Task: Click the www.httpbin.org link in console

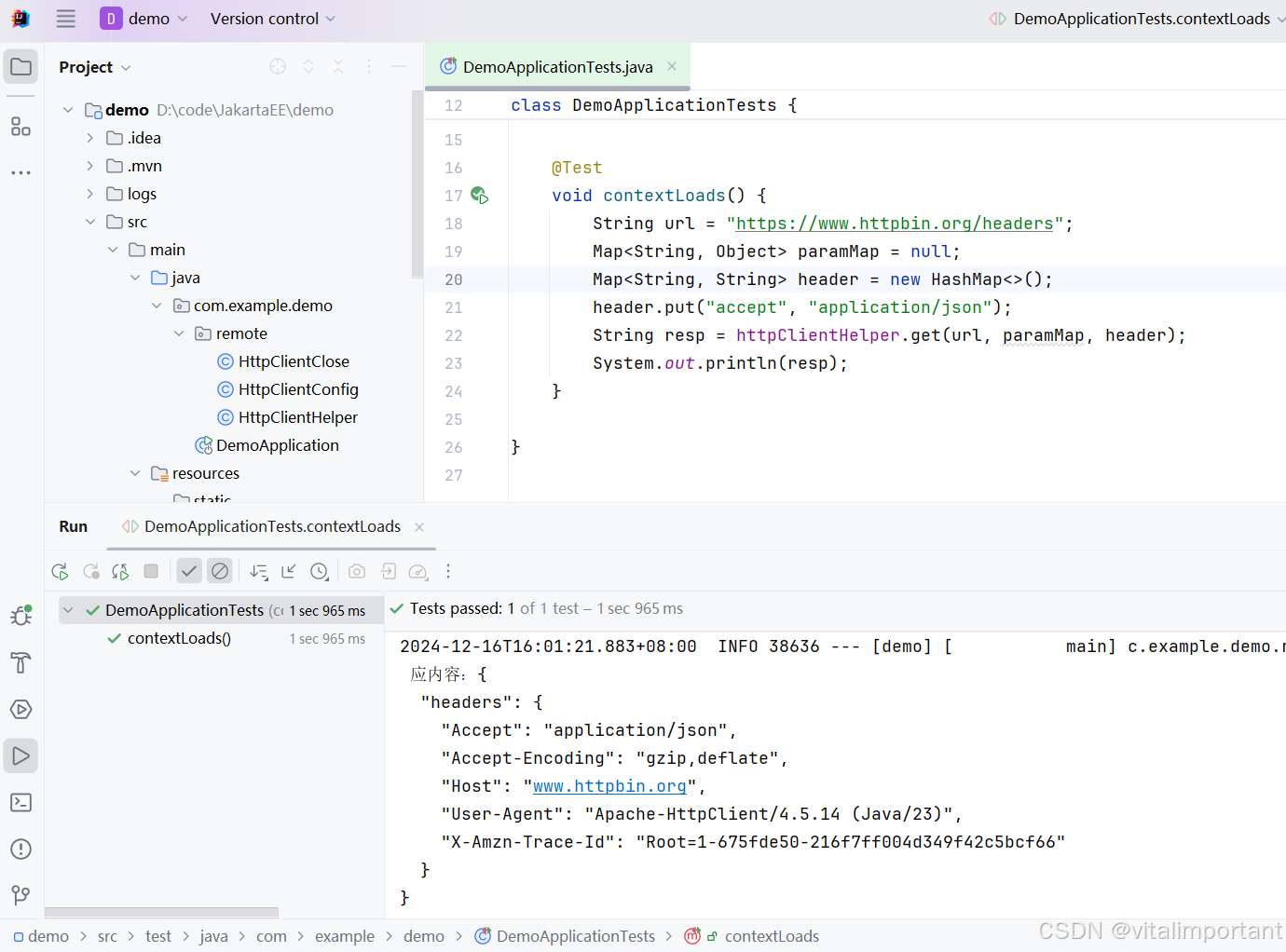Action: point(609,785)
